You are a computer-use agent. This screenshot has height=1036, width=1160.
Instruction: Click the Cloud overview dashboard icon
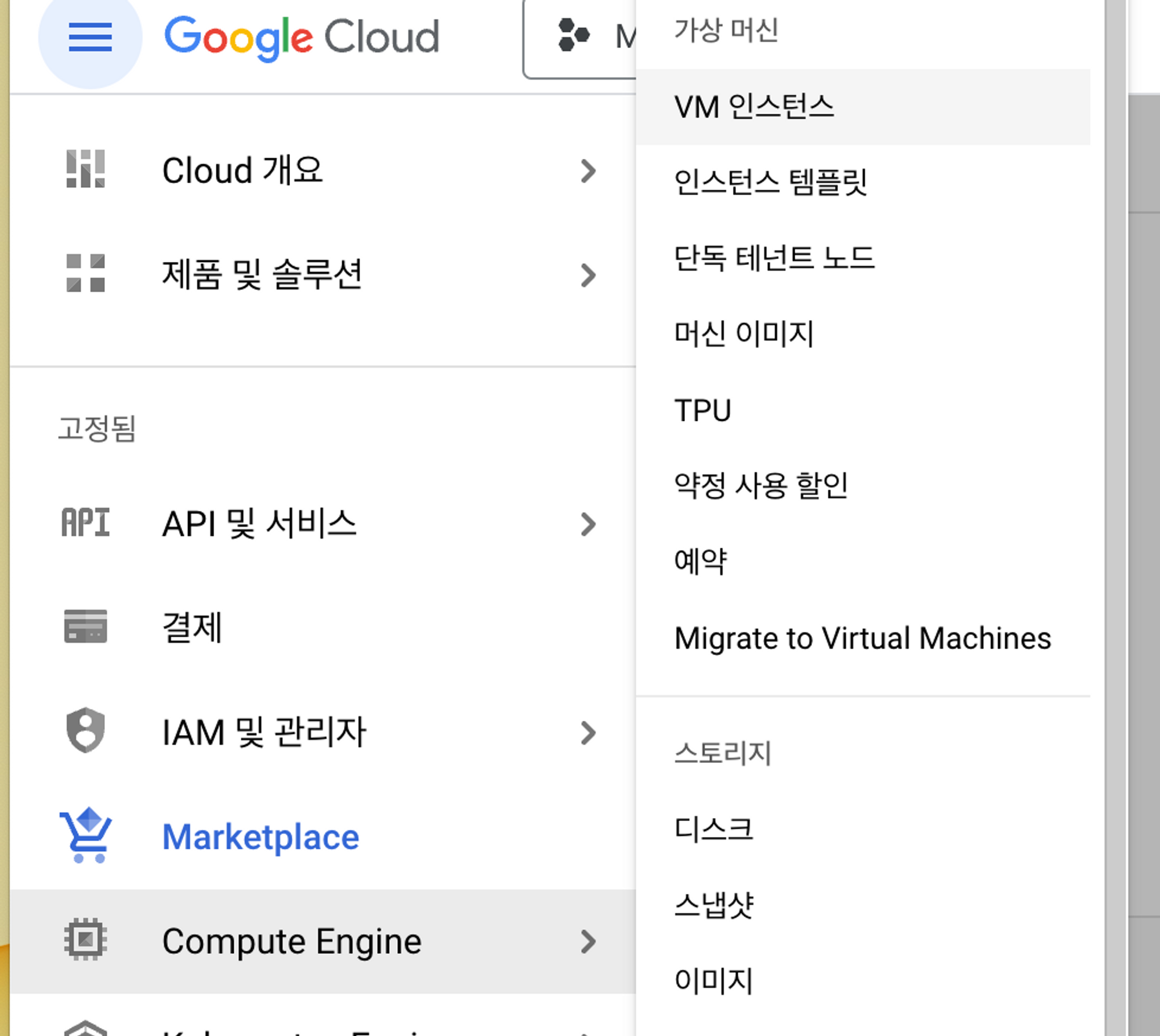85,169
